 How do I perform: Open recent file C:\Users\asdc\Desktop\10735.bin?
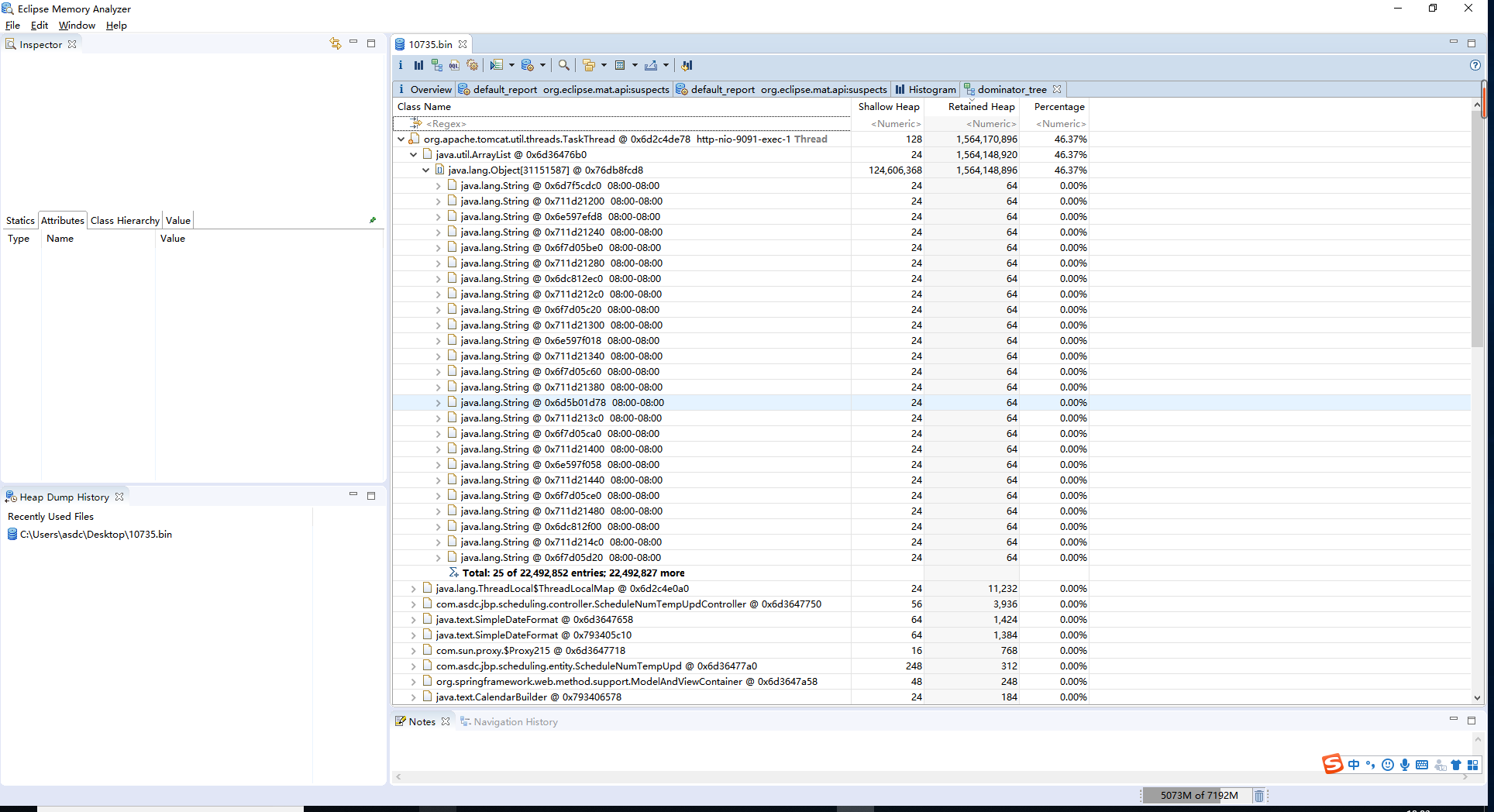point(89,535)
